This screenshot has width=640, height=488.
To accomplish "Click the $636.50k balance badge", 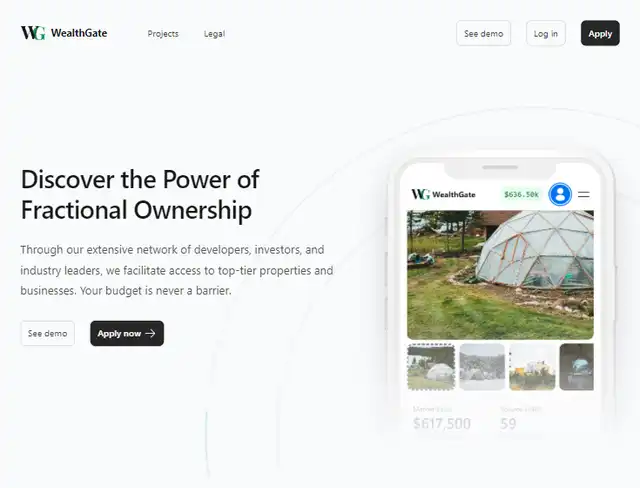I will tap(521, 194).
